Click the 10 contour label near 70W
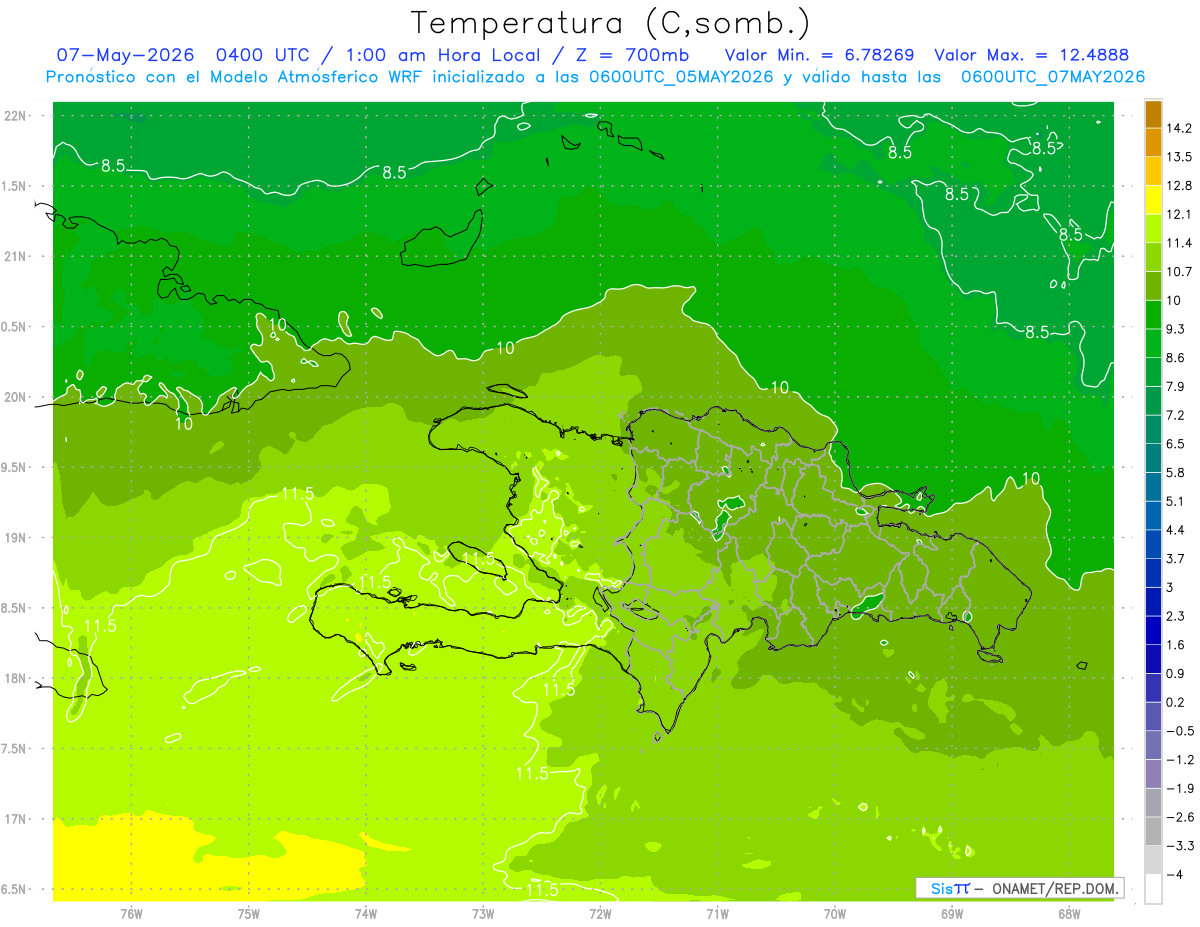The width and height of the screenshot is (1200, 927). click(x=778, y=387)
